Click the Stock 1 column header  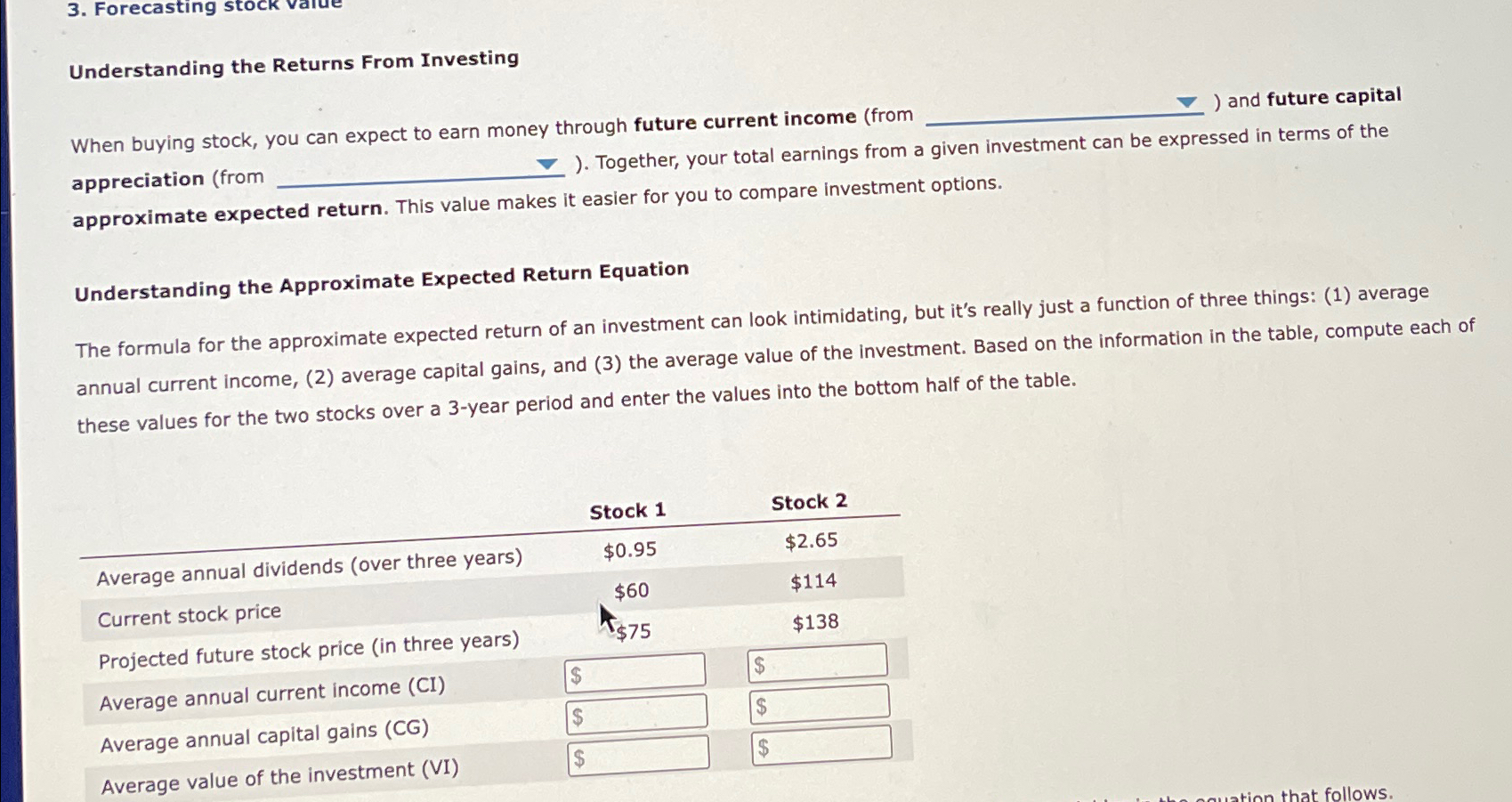[x=627, y=510]
